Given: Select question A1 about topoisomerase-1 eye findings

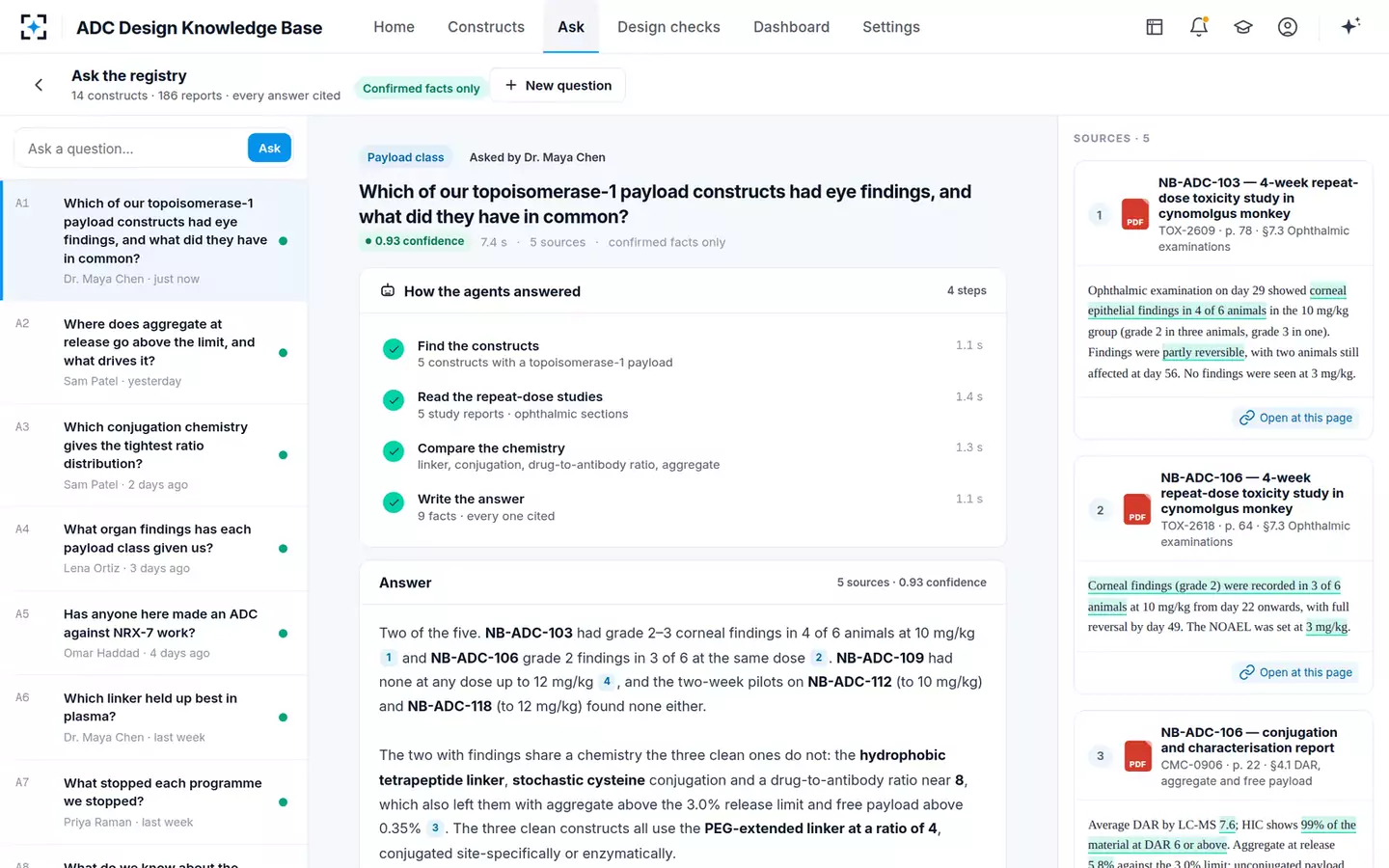Looking at the screenshot, I should pos(154,240).
